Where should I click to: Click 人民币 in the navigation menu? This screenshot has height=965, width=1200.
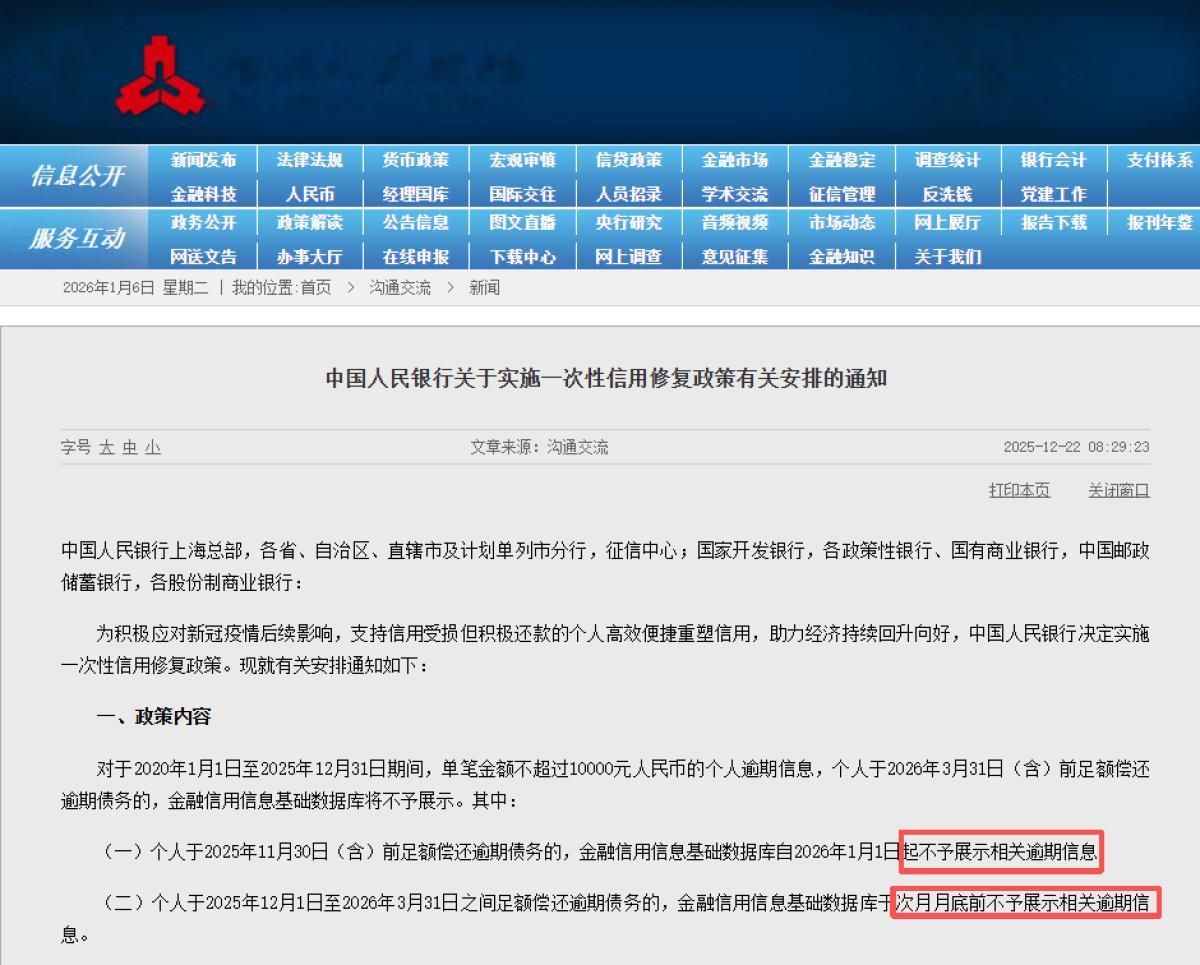click(x=310, y=194)
